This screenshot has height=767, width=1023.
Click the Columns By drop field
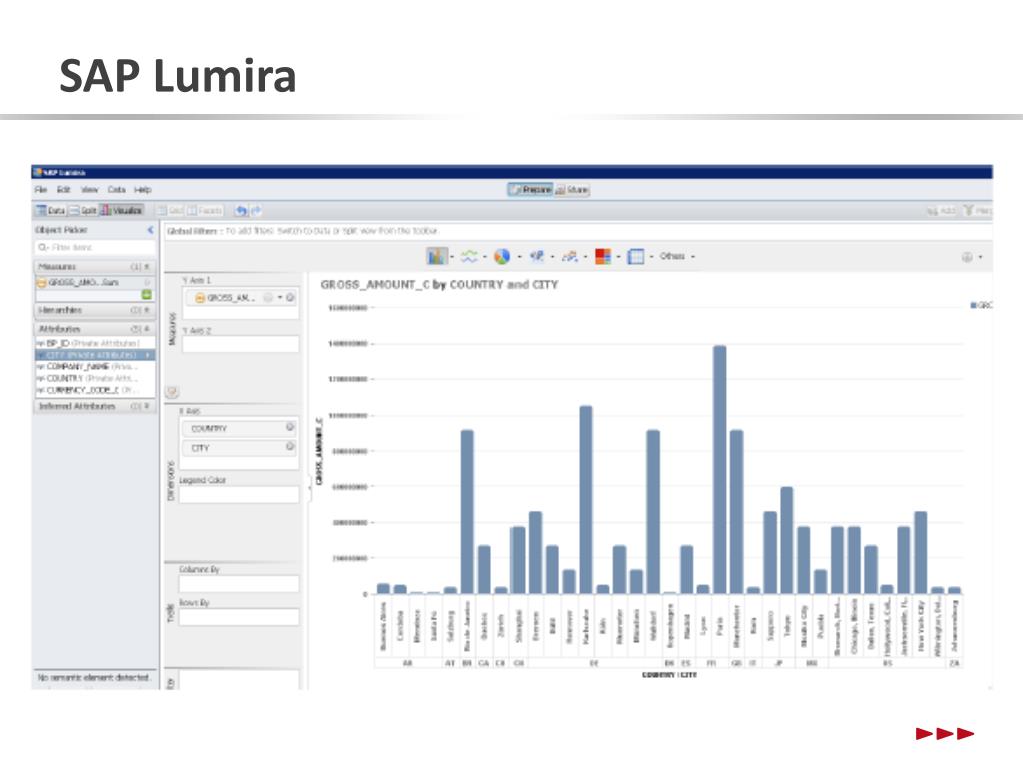pos(239,584)
